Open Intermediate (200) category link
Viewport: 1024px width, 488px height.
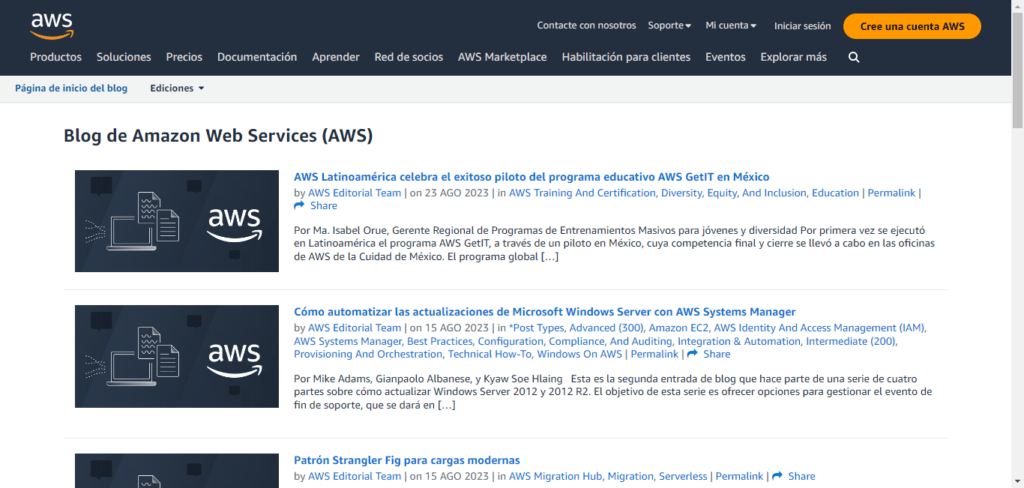tap(852, 341)
